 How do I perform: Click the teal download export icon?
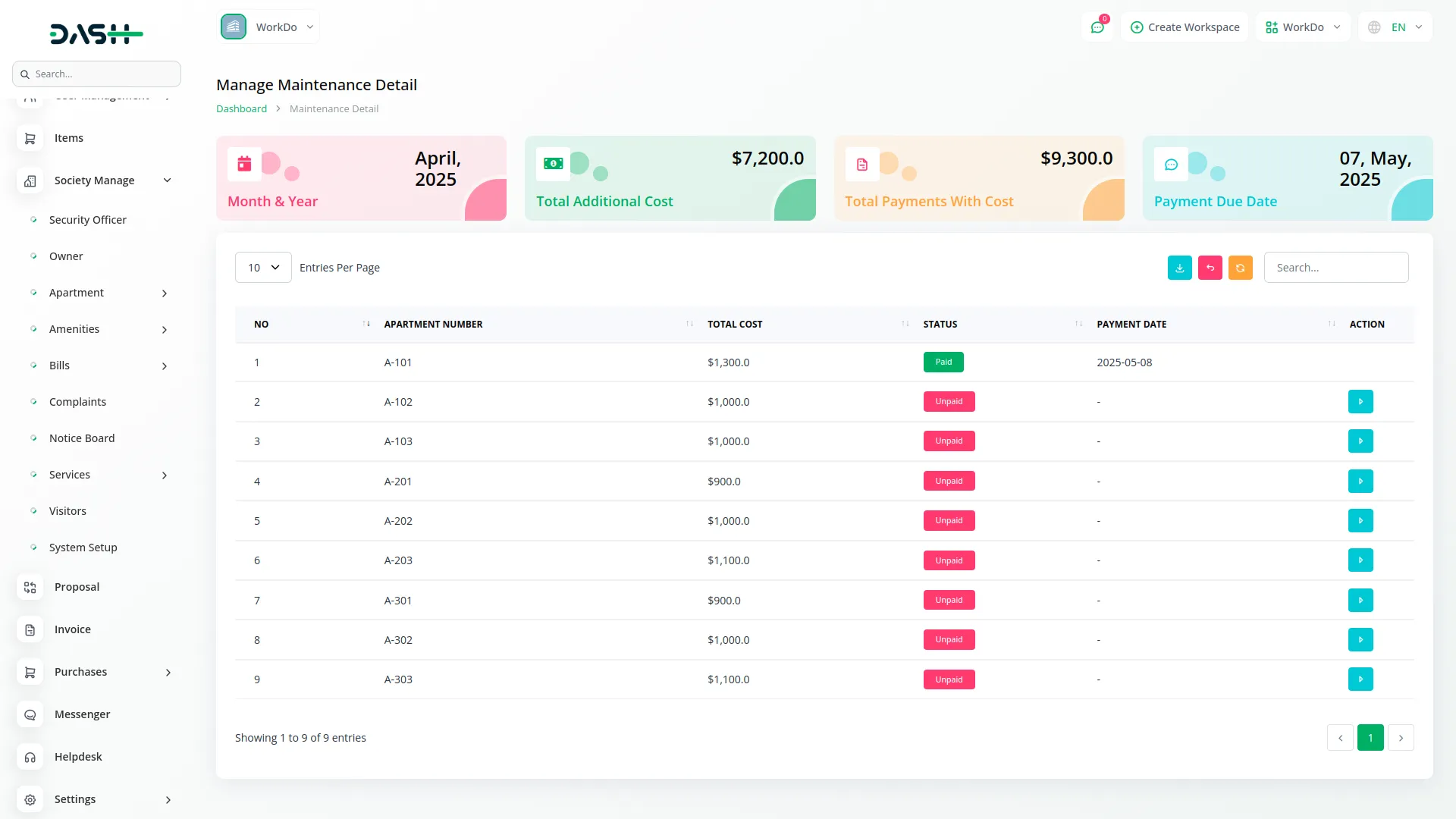point(1179,268)
